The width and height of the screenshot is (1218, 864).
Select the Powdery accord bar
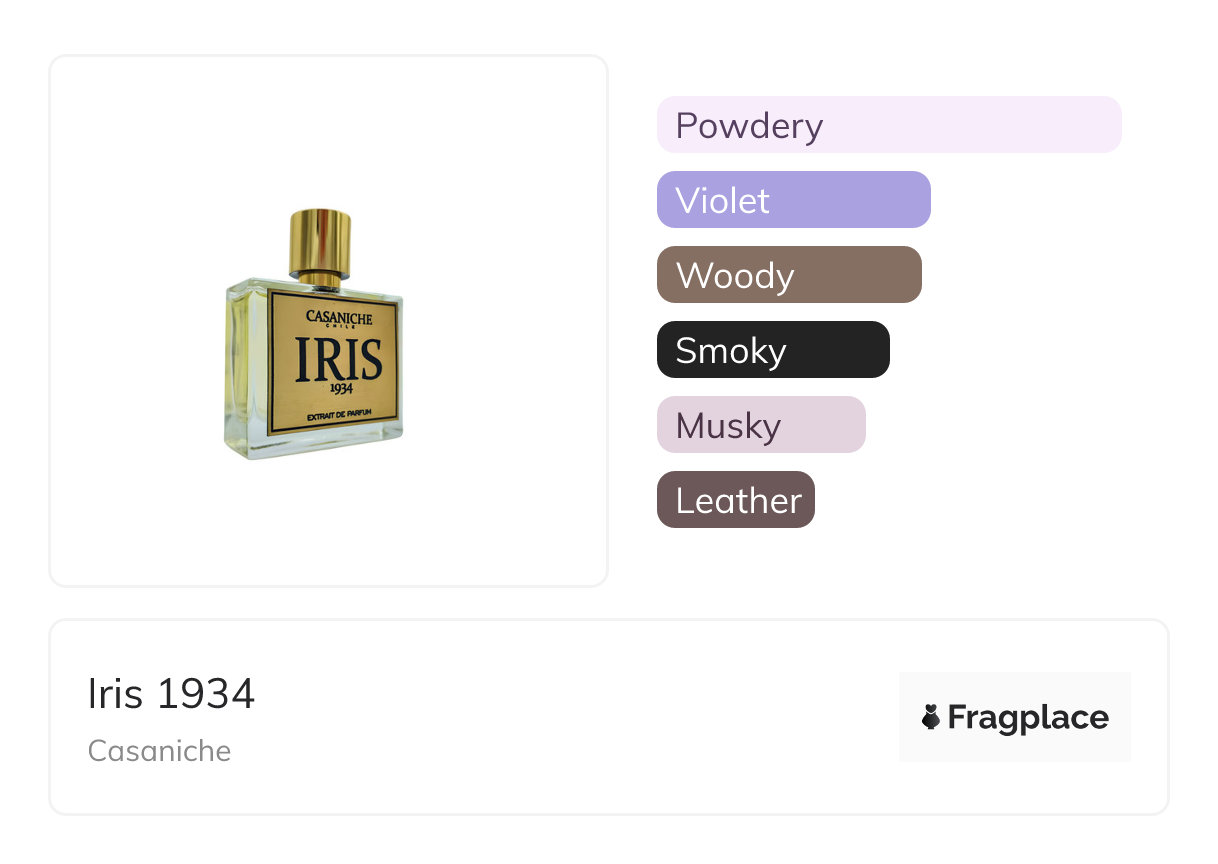888,125
